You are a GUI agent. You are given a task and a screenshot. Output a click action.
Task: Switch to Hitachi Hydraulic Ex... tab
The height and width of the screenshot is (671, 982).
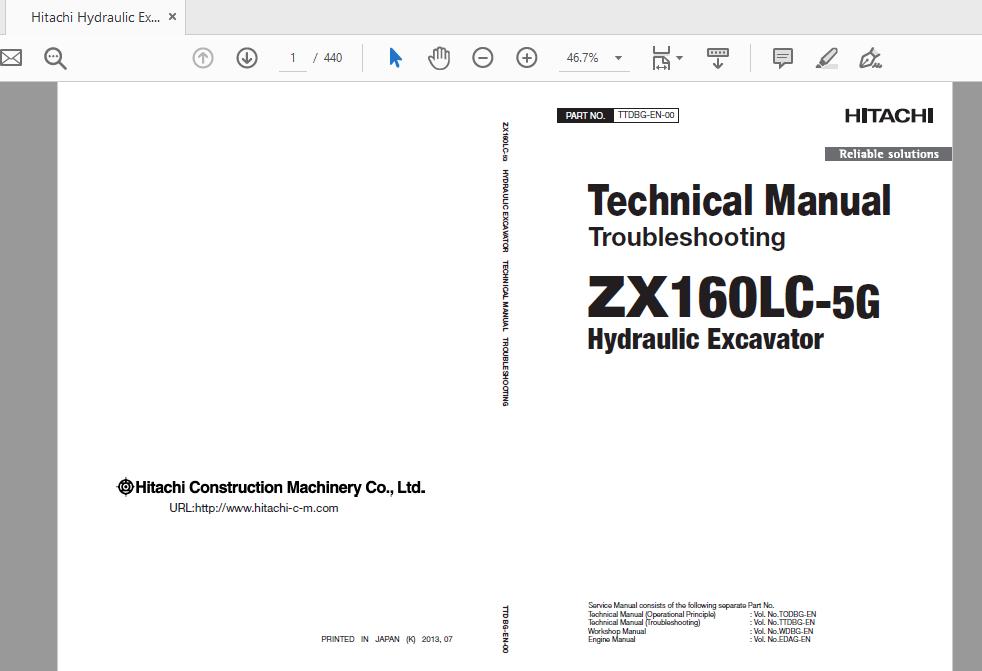pos(95,18)
